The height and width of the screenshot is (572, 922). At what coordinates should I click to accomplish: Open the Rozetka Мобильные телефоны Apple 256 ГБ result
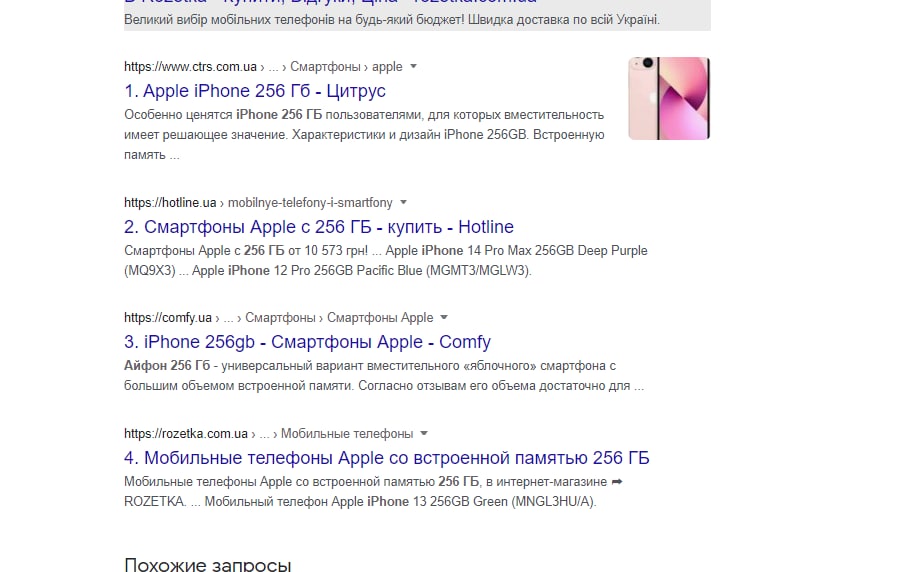point(386,458)
